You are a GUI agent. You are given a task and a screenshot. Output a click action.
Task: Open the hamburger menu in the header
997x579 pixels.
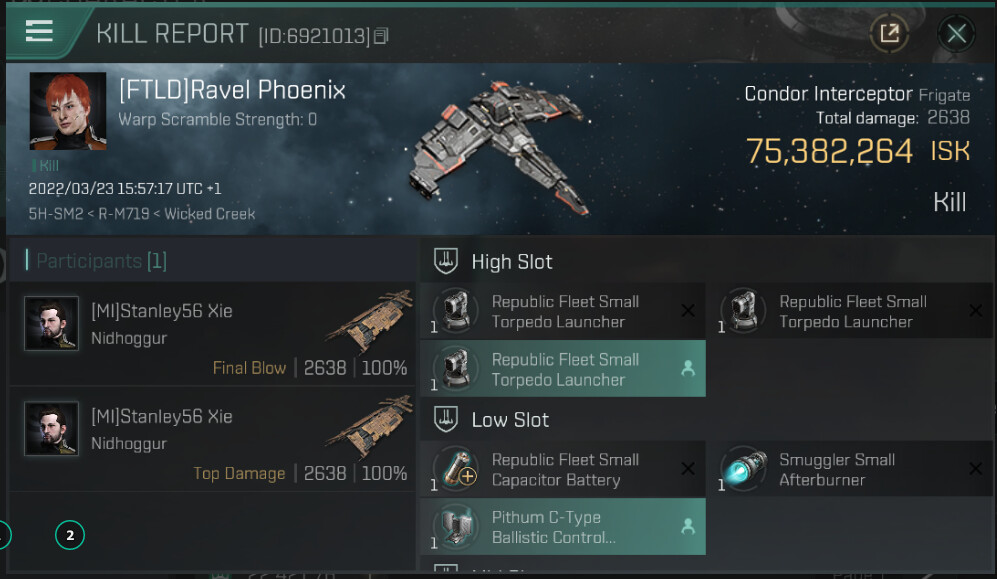[x=39, y=32]
